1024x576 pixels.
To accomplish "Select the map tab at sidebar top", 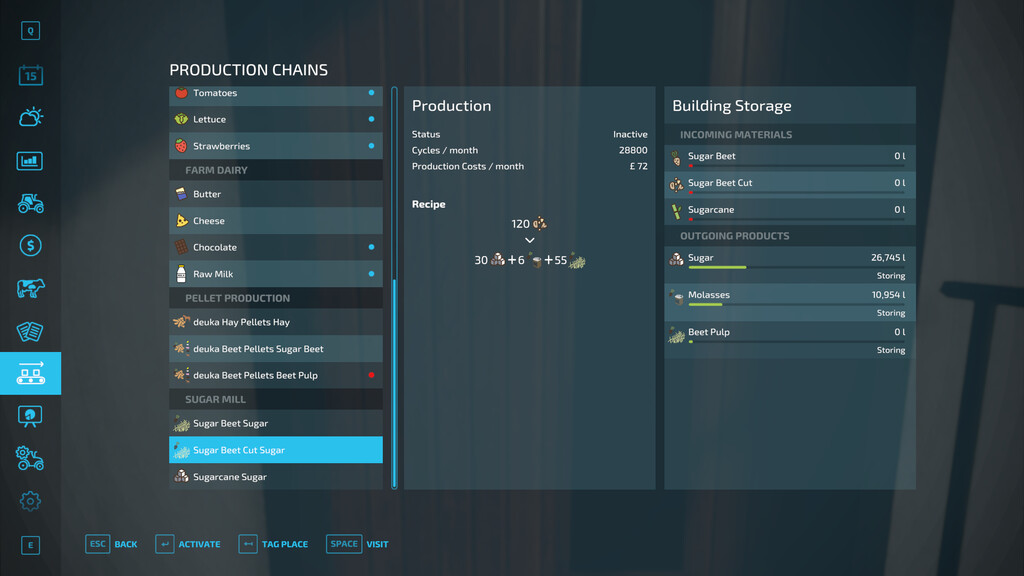I will [x=30, y=31].
